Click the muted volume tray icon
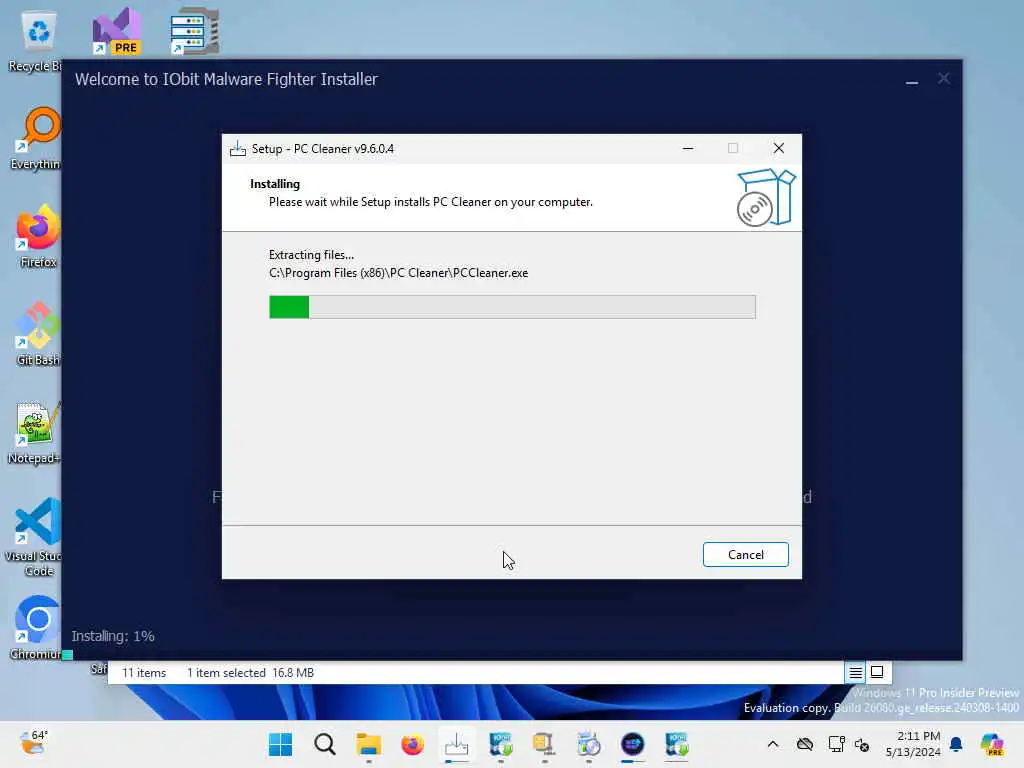The image size is (1024, 768). [862, 744]
